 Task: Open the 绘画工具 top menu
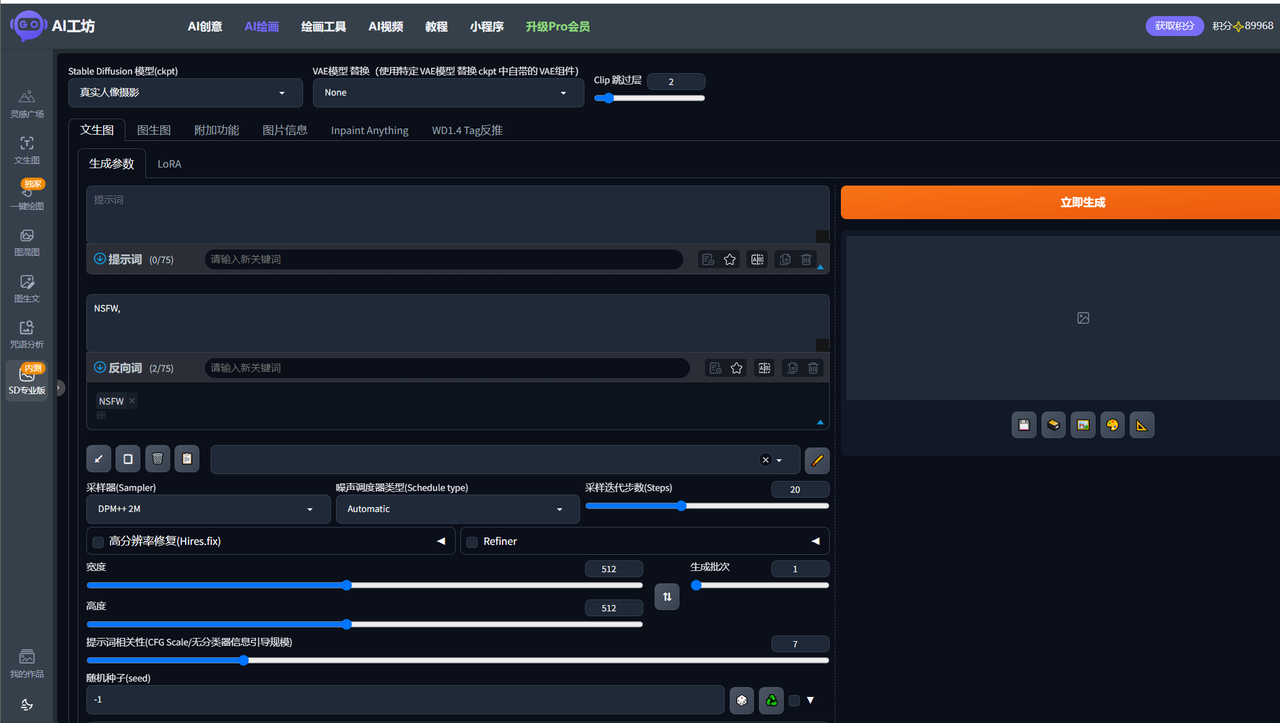[x=323, y=27]
